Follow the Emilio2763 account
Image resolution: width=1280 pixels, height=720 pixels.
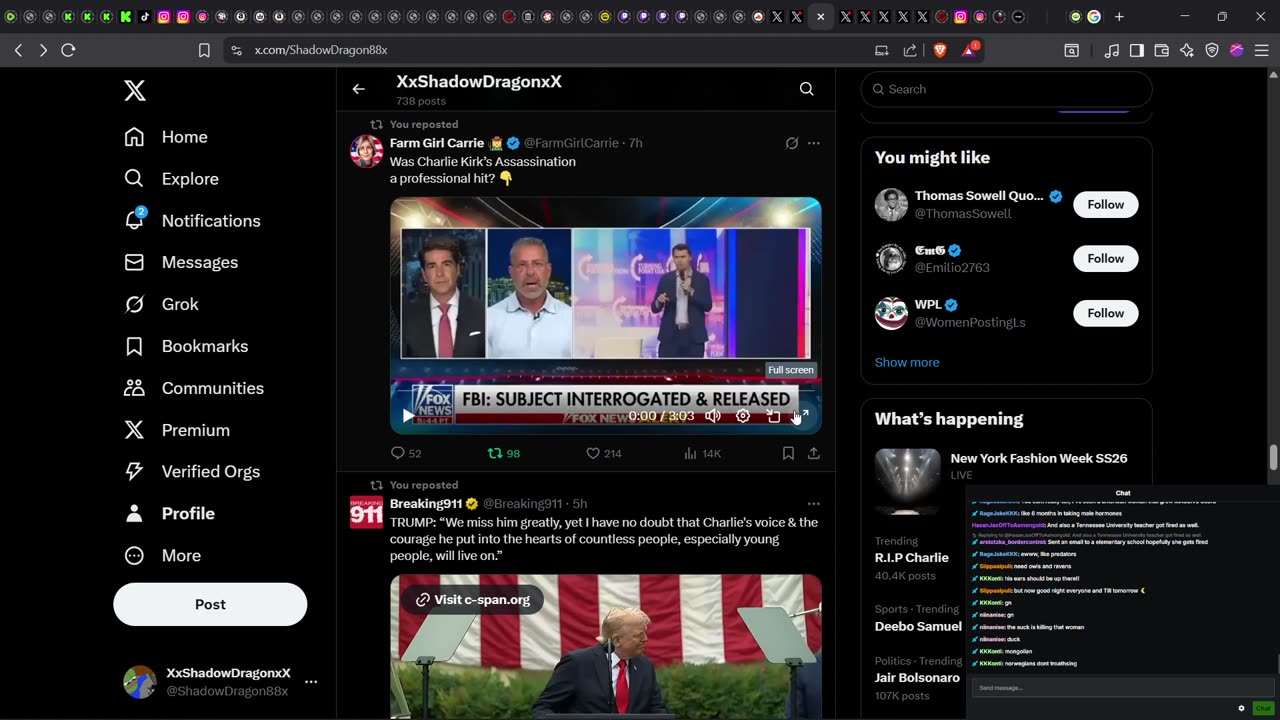pyautogui.click(x=1106, y=258)
